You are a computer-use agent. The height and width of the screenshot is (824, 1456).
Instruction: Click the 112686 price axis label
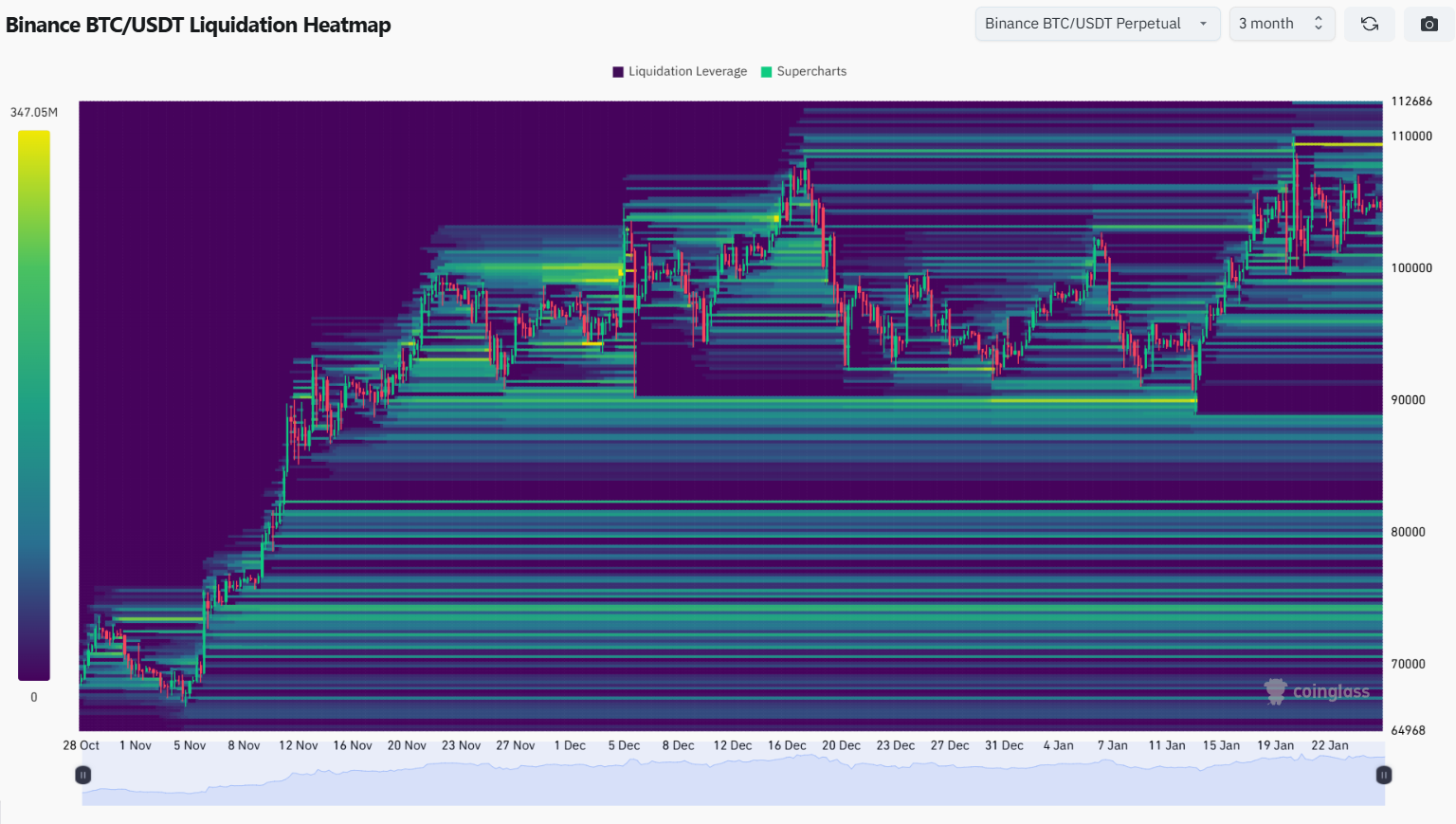(x=1411, y=101)
